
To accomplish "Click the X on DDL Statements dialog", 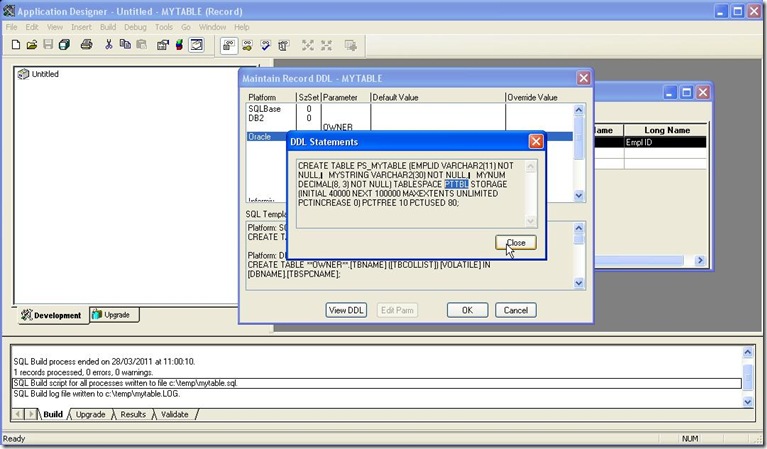I will 536,141.
